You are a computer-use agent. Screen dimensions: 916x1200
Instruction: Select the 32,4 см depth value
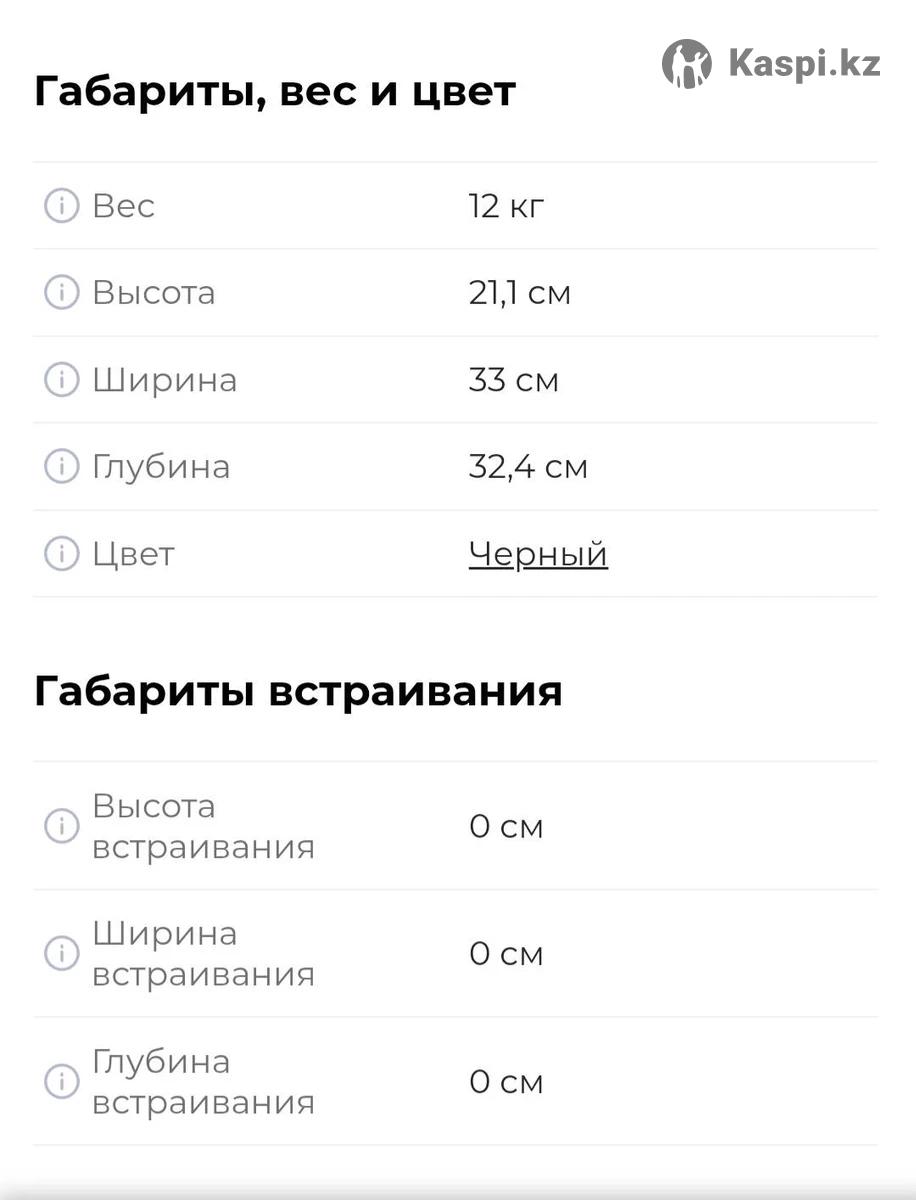pos(528,467)
